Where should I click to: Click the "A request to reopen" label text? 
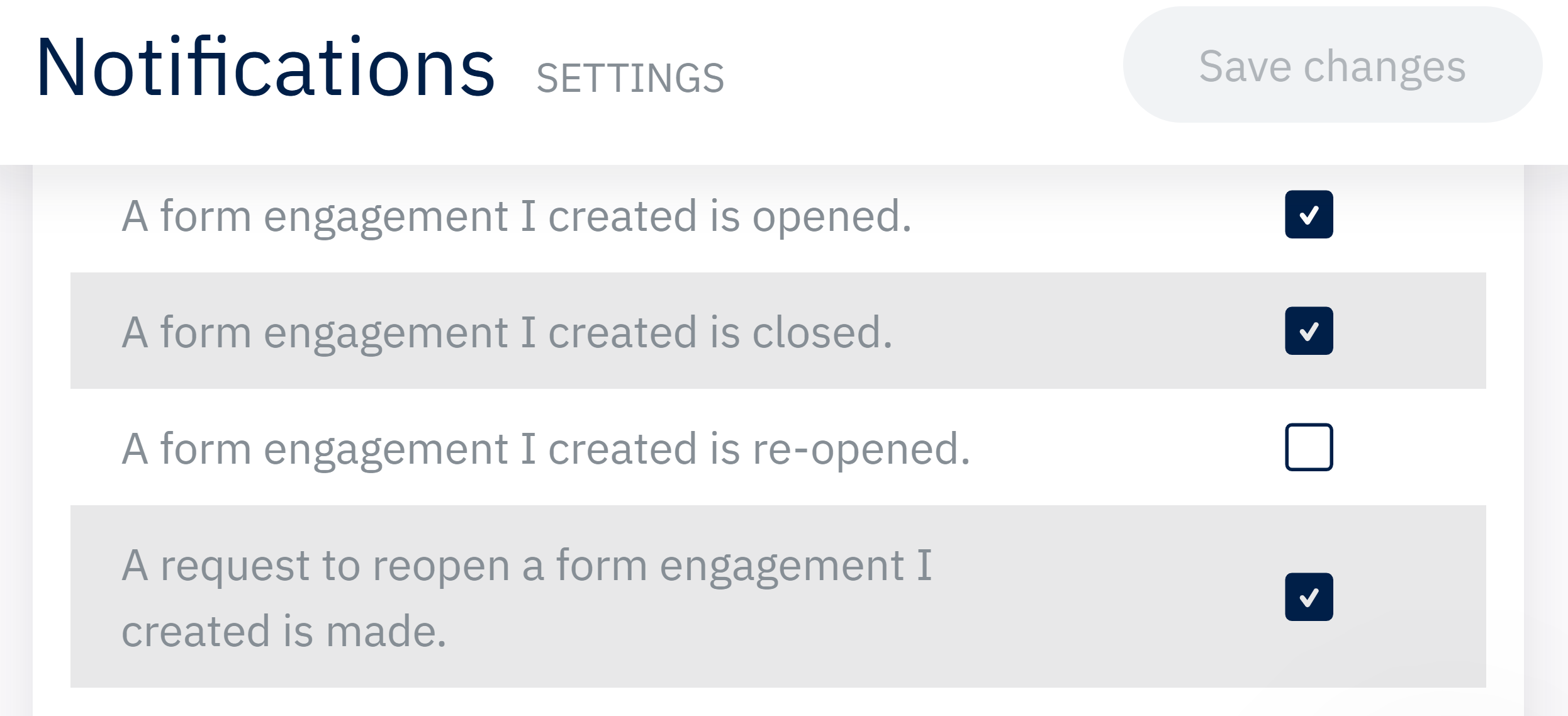pos(526,565)
